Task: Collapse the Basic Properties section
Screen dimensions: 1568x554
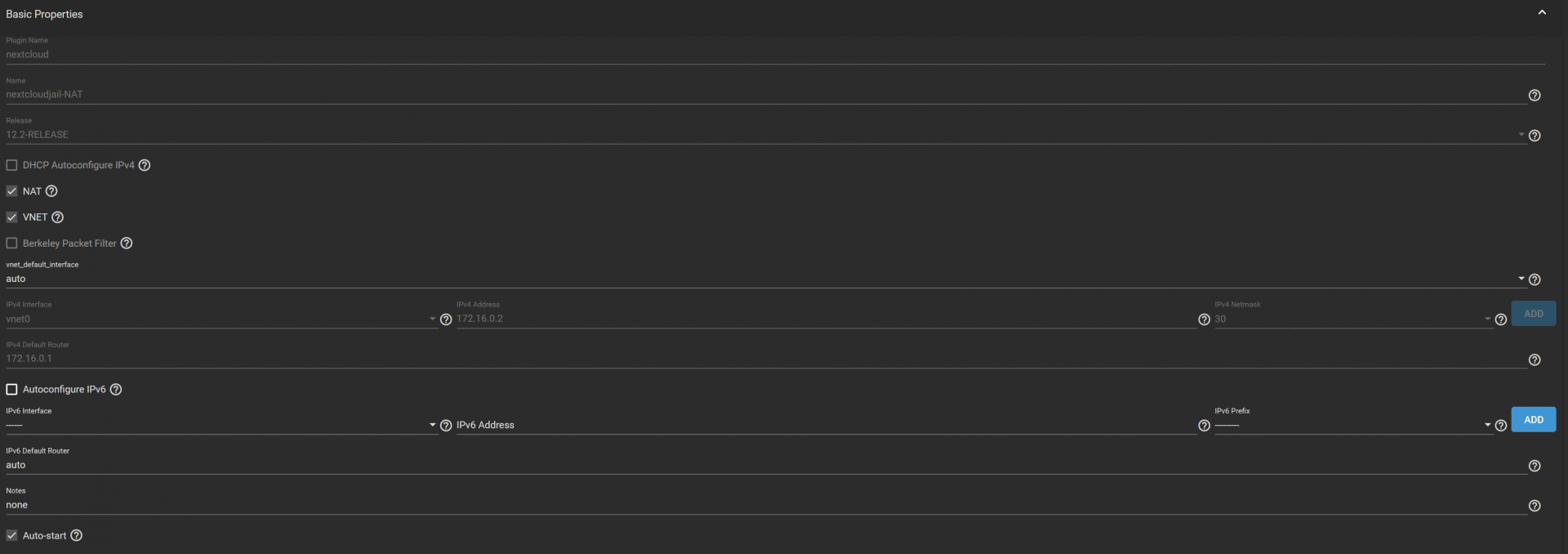Action: click(1542, 13)
